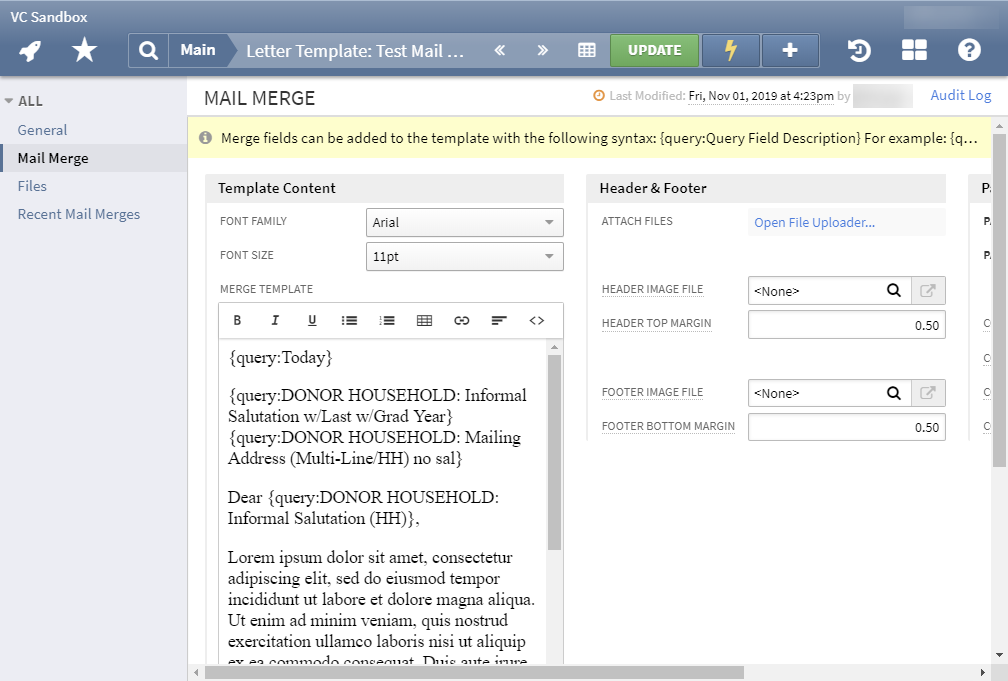Apply italic formatting in the template toolbar
This screenshot has height=681, width=1008.
275,320
